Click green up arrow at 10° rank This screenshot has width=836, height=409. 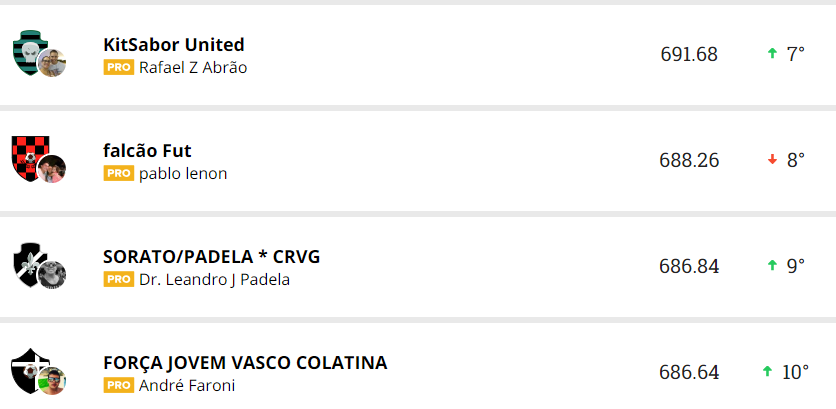(767, 372)
